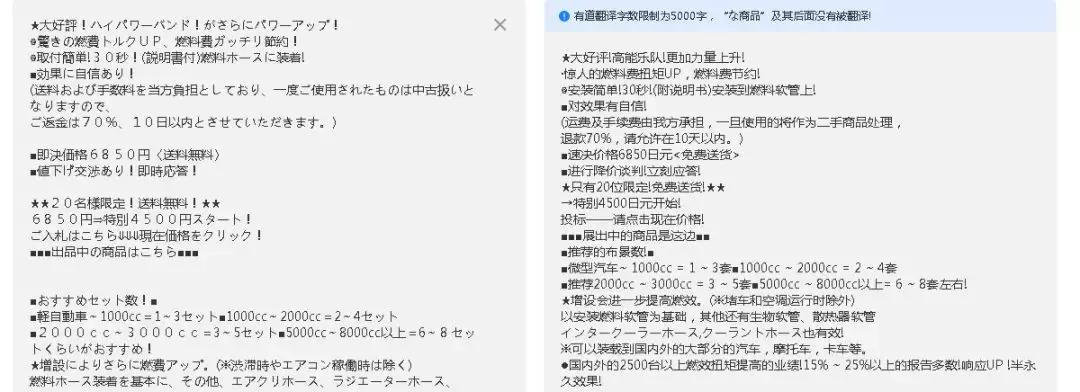Click source line '■おすすめセット数！■'

pos(94,301)
